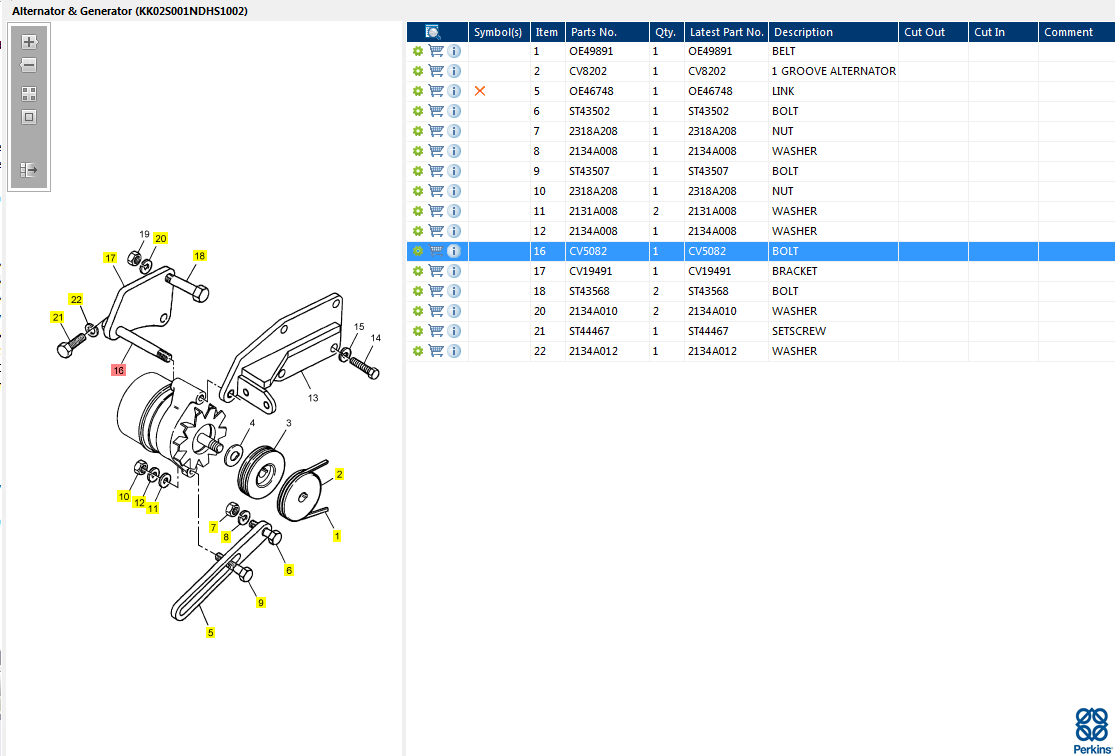Select callout 12 on the diagram
This screenshot has height=756, width=1115.
point(139,502)
